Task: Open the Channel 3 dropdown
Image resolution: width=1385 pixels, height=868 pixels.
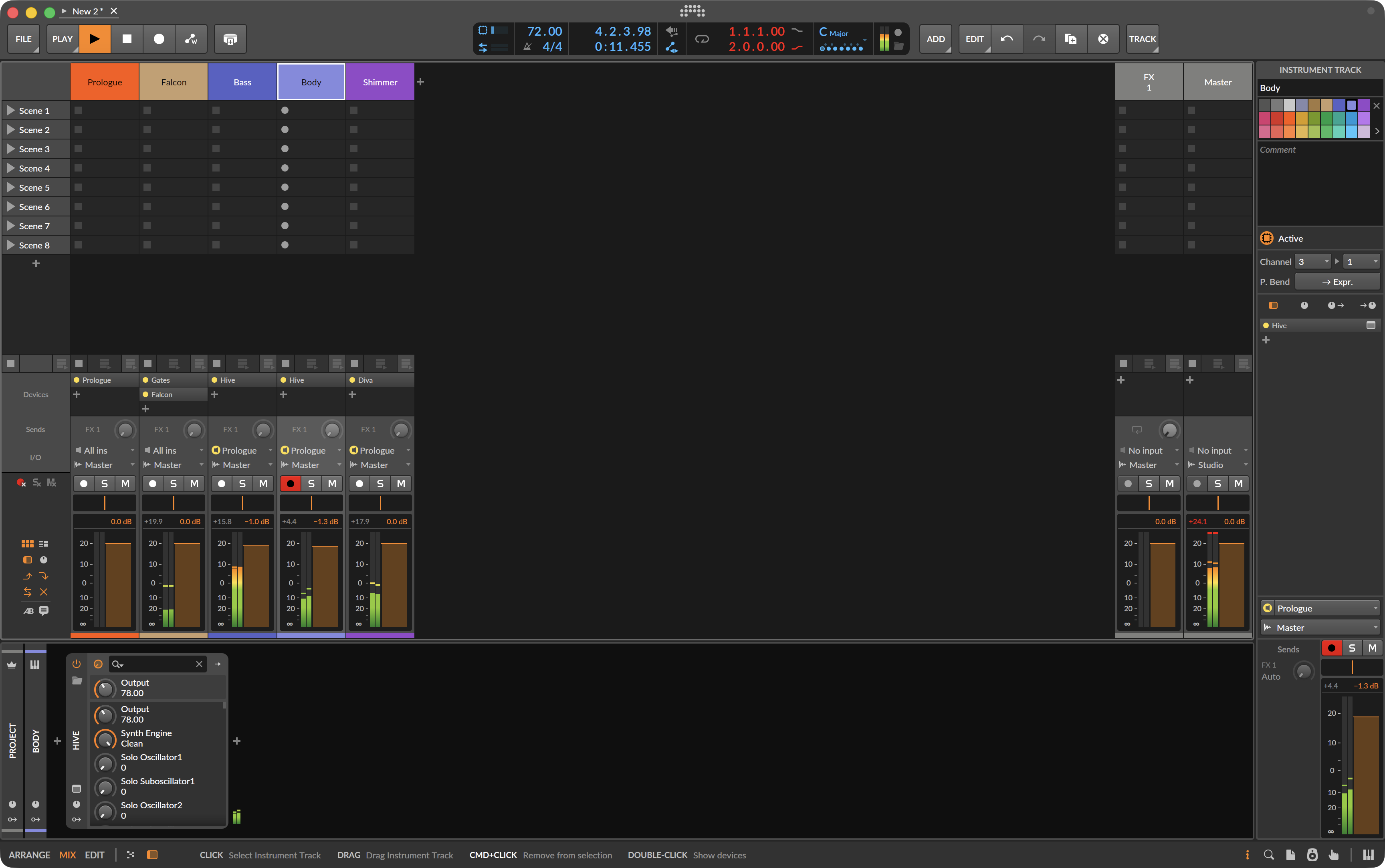Action: pyautogui.click(x=1313, y=262)
